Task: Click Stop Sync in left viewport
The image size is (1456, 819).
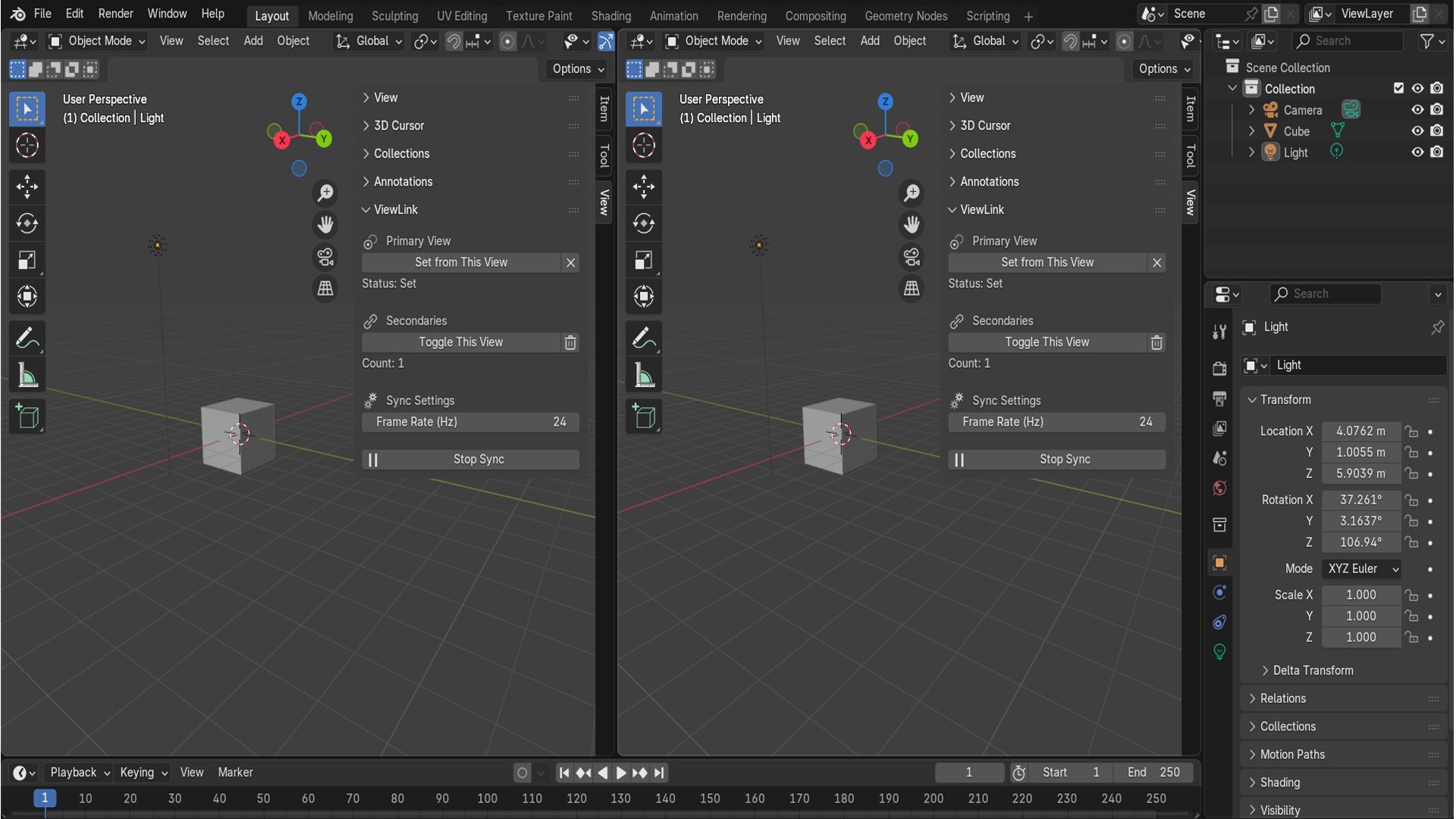Action: 471,460
